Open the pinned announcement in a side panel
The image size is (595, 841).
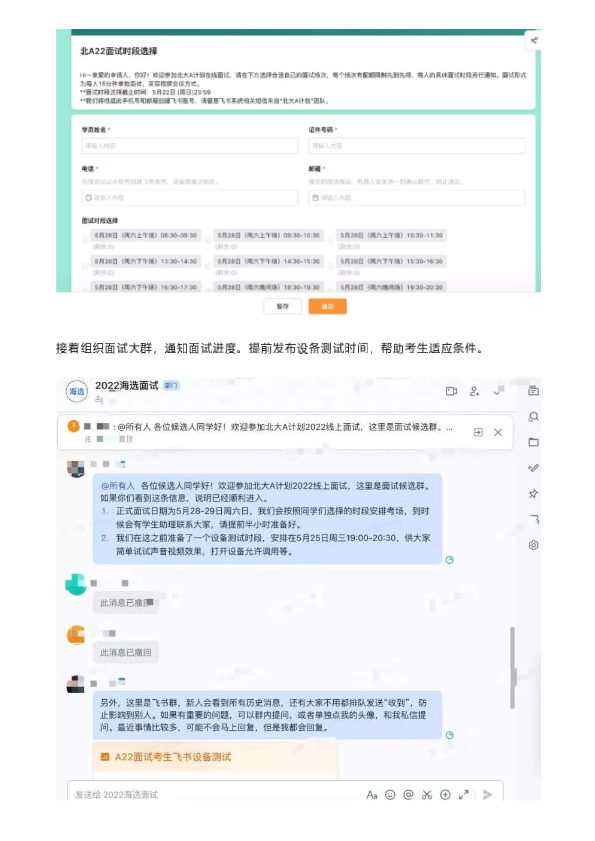tap(478, 432)
